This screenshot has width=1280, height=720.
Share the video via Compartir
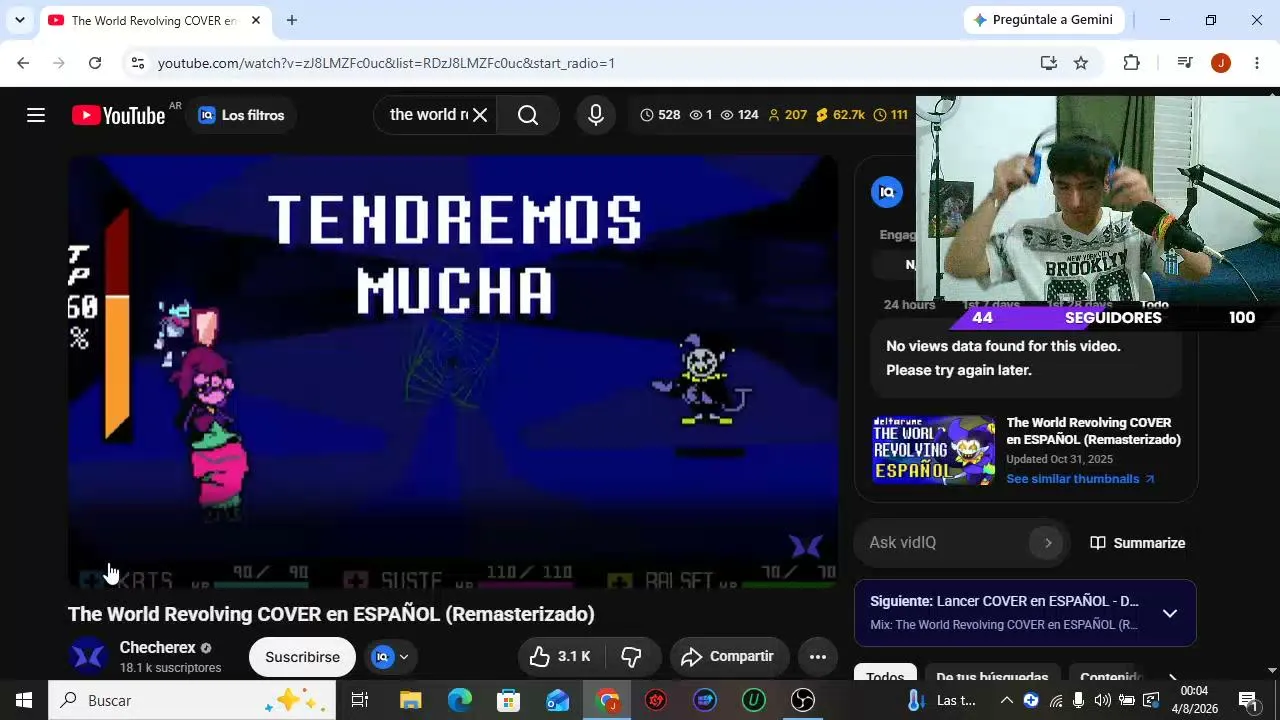(729, 657)
